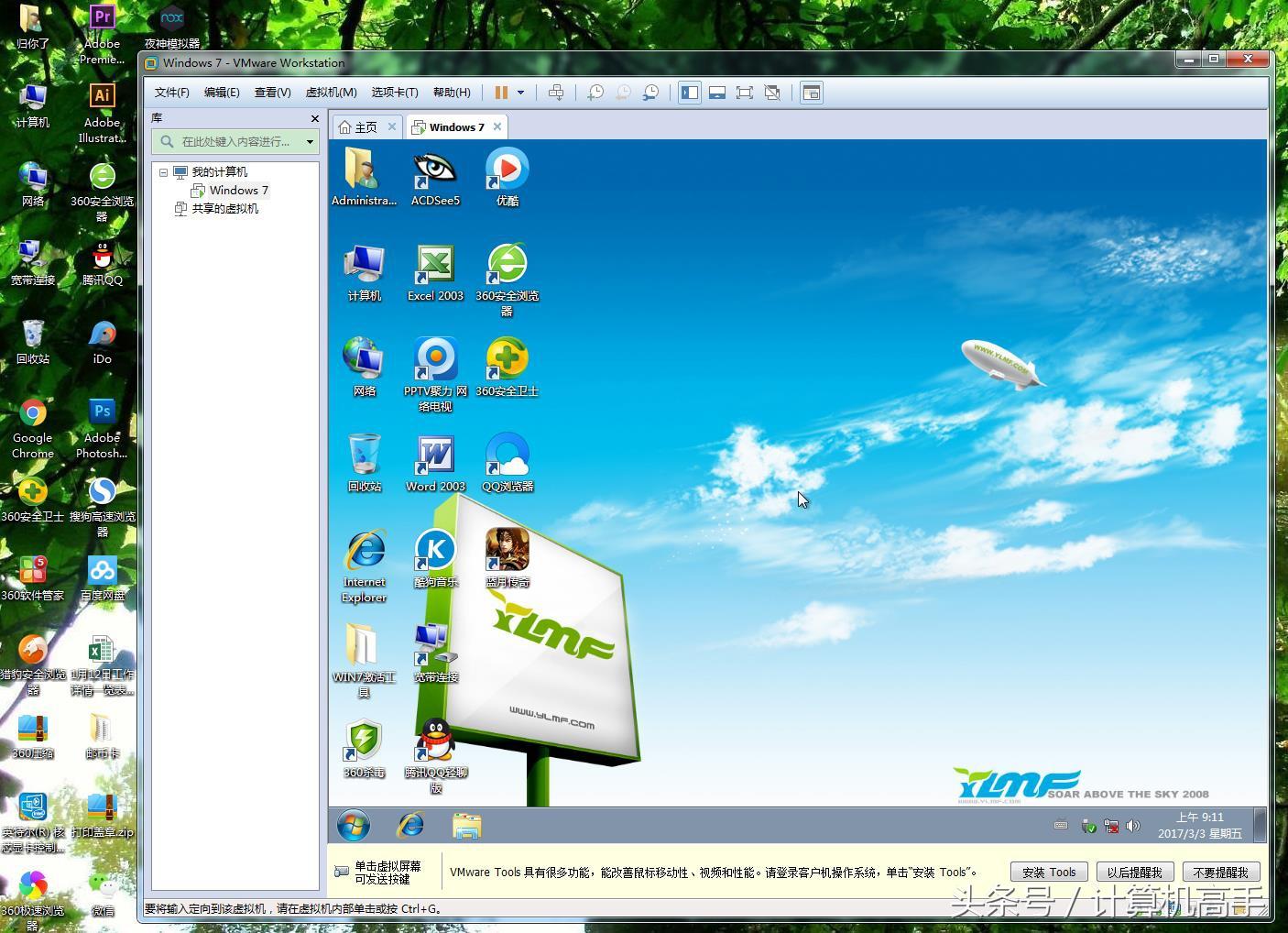Click the guest on-screen keyboard tray icon
Viewport: 1288px width, 933px height.
click(1061, 825)
